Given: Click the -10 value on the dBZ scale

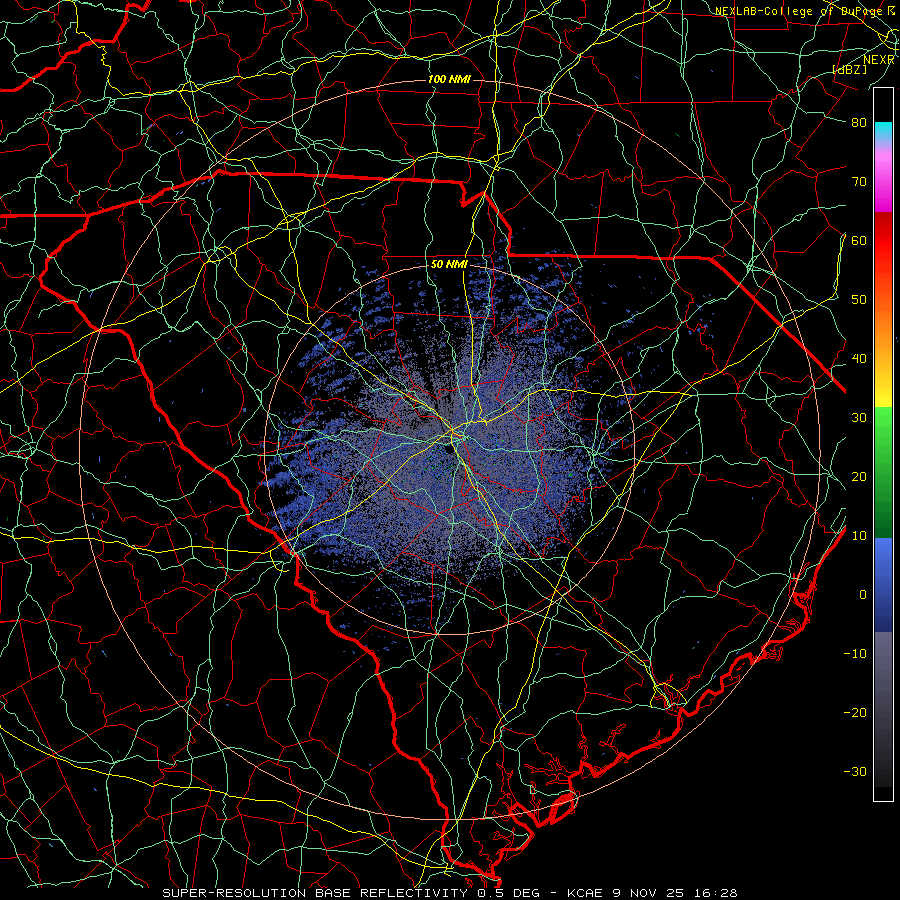Looking at the screenshot, I should click(x=855, y=654).
